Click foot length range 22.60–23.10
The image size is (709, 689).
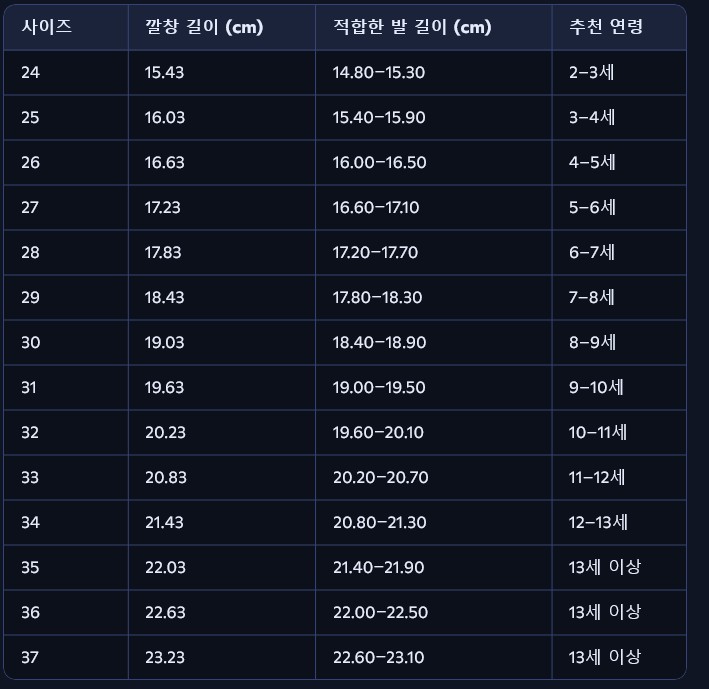(x=379, y=657)
